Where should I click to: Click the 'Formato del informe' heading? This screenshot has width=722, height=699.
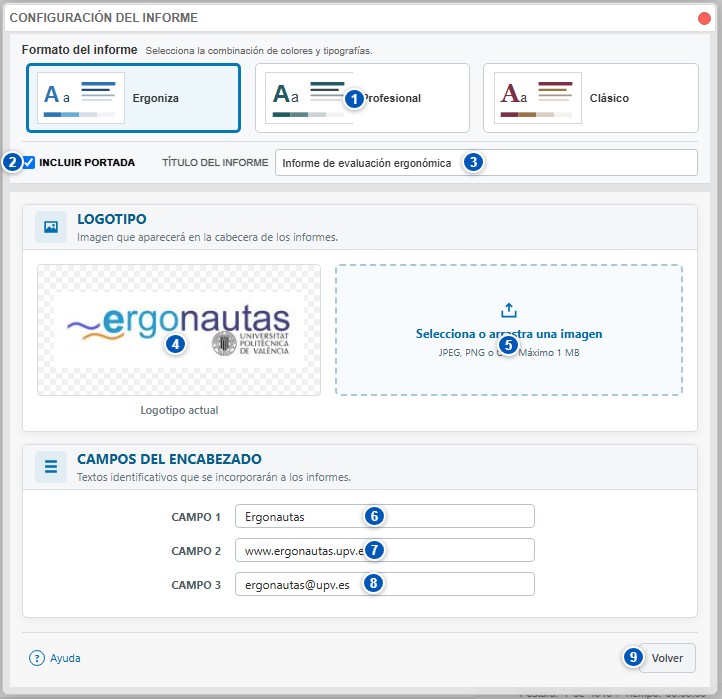(80, 50)
